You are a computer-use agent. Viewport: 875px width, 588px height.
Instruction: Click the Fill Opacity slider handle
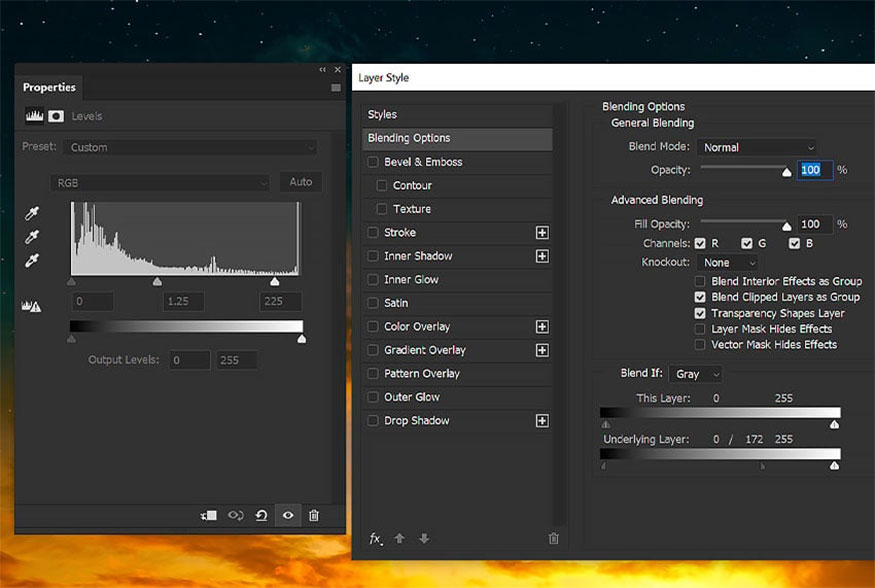(x=787, y=226)
